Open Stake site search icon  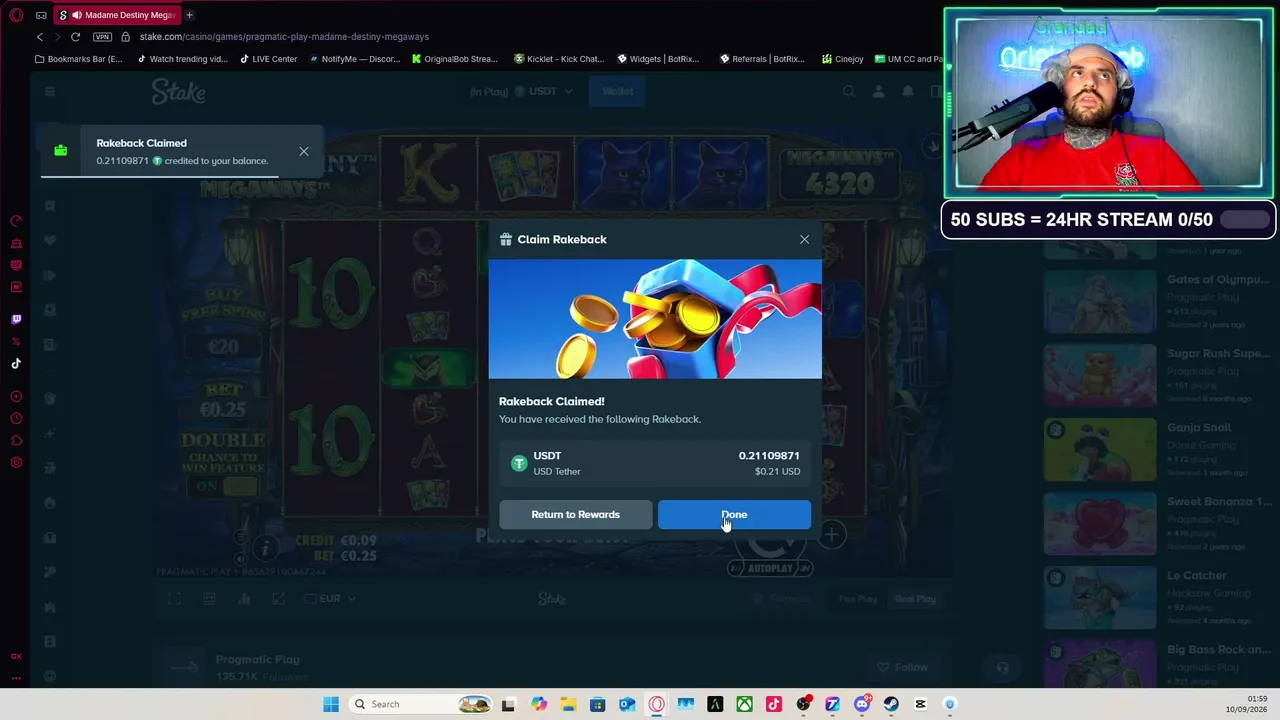tap(849, 92)
